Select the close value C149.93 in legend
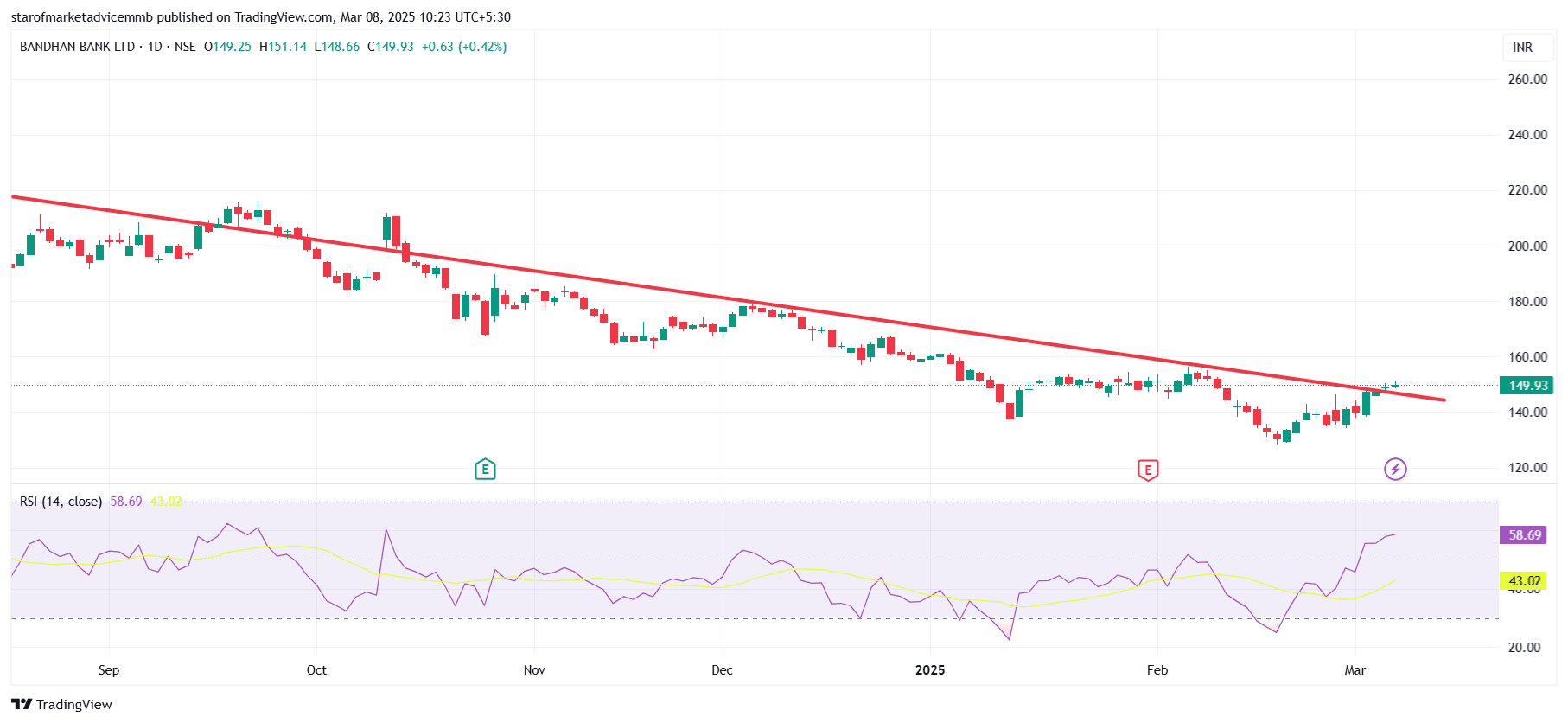Viewport: 1568px width, 723px height. tap(391, 47)
